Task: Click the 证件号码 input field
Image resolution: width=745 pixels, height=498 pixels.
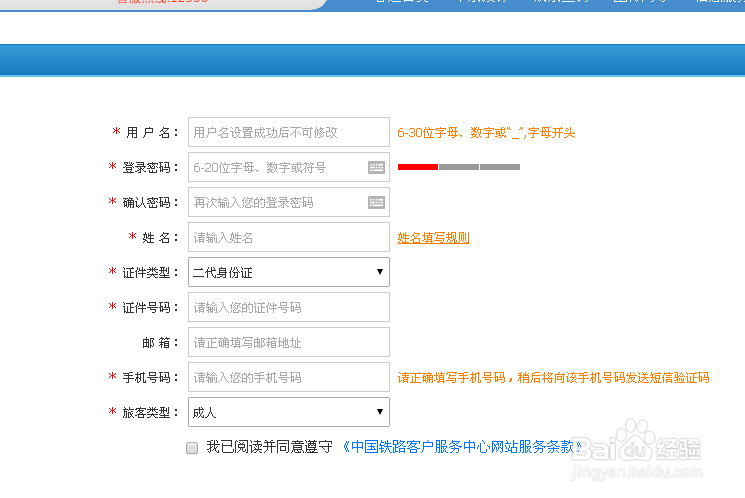Action: point(289,307)
